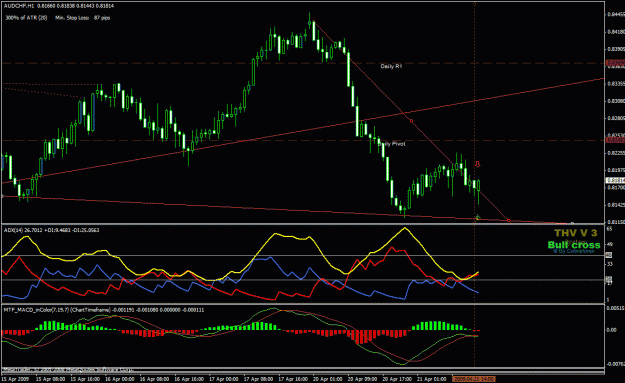Click the MTF_MACD_inColor indicator header text
The width and height of the screenshot is (625, 383).
104,310
